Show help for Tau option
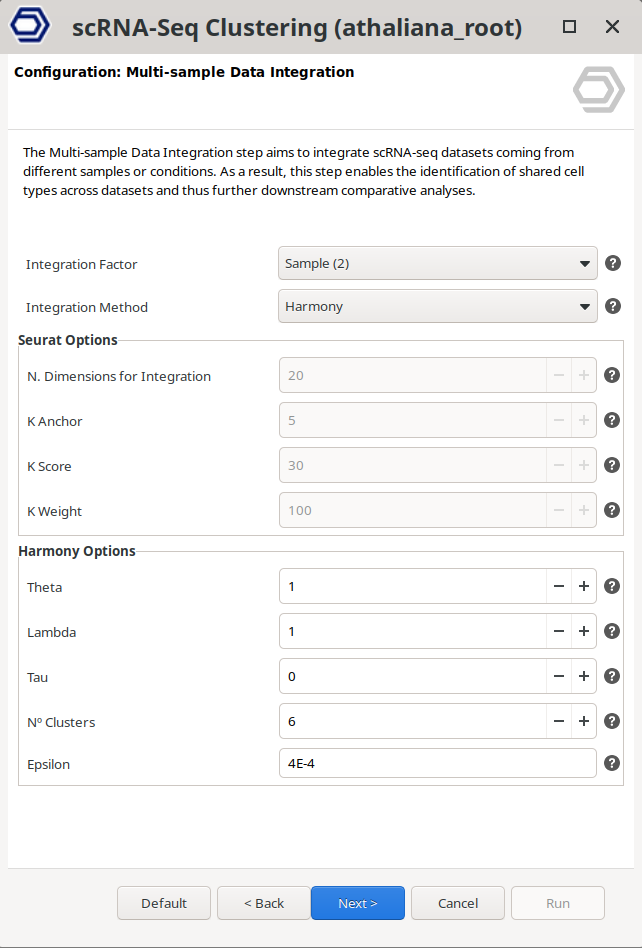Image resolution: width=642 pixels, height=948 pixels. [613, 677]
